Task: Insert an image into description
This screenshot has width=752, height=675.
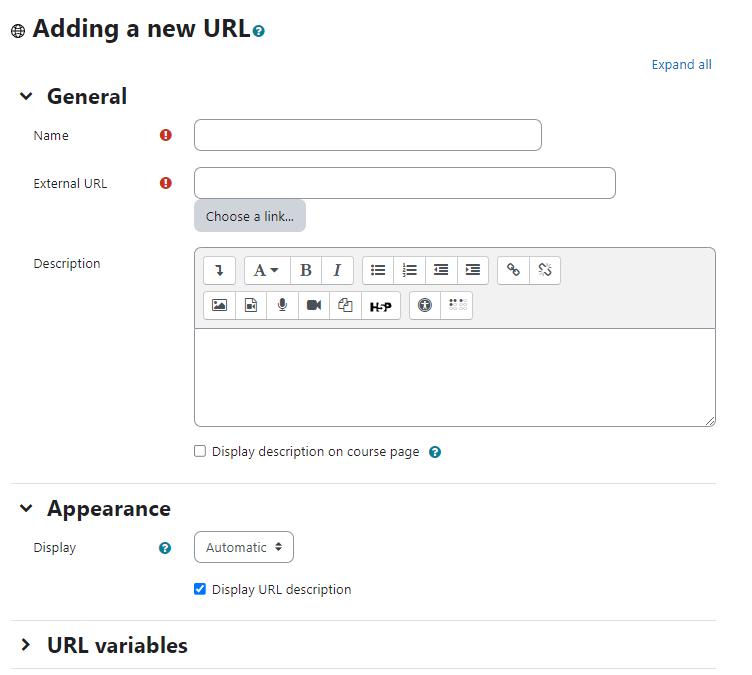Action: tap(219, 305)
